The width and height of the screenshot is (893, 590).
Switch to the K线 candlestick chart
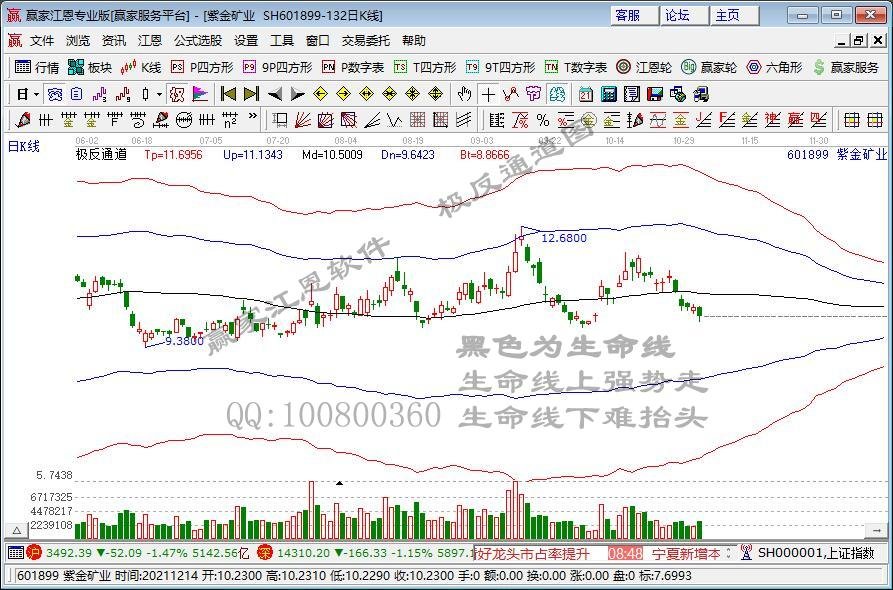[141, 68]
